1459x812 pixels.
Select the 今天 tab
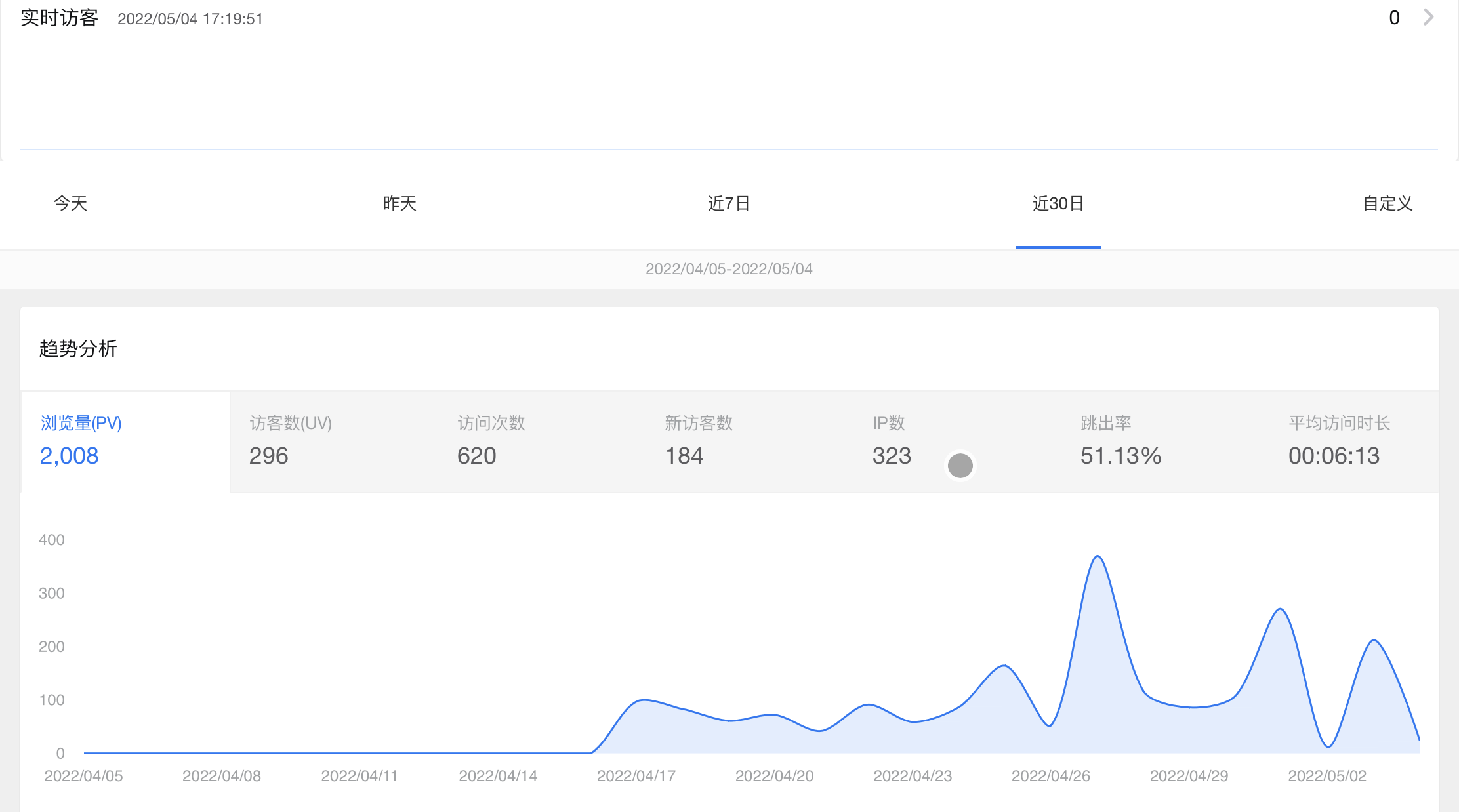click(x=70, y=203)
